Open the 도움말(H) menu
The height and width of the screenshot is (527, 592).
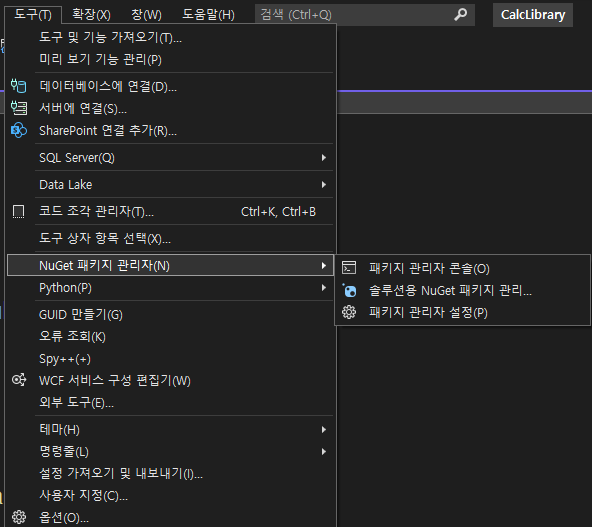208,15
